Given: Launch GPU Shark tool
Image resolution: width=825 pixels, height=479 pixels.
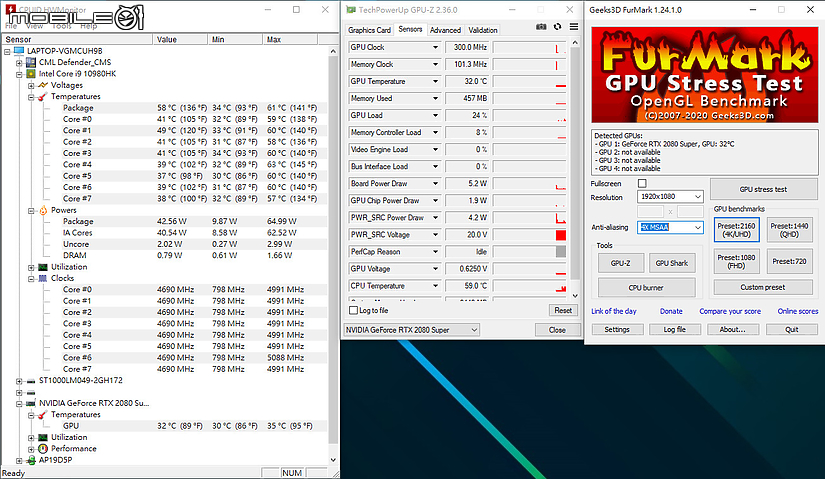Looking at the screenshot, I should coord(671,263).
